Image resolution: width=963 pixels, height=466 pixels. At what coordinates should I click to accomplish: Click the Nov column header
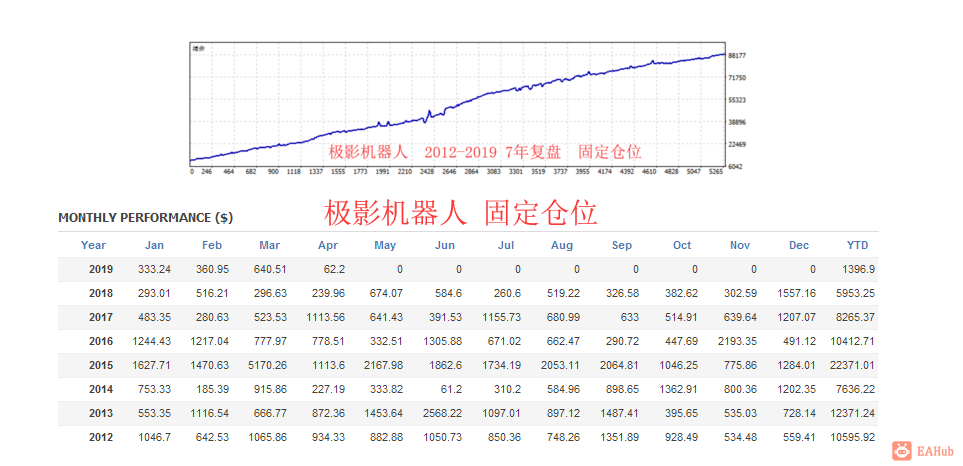(740, 246)
